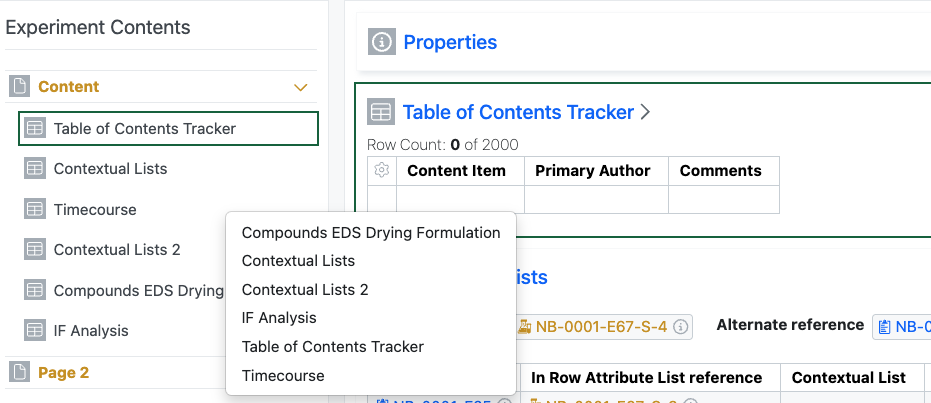Open Page 2 in the sidebar
The image size is (931, 403).
coord(63,373)
